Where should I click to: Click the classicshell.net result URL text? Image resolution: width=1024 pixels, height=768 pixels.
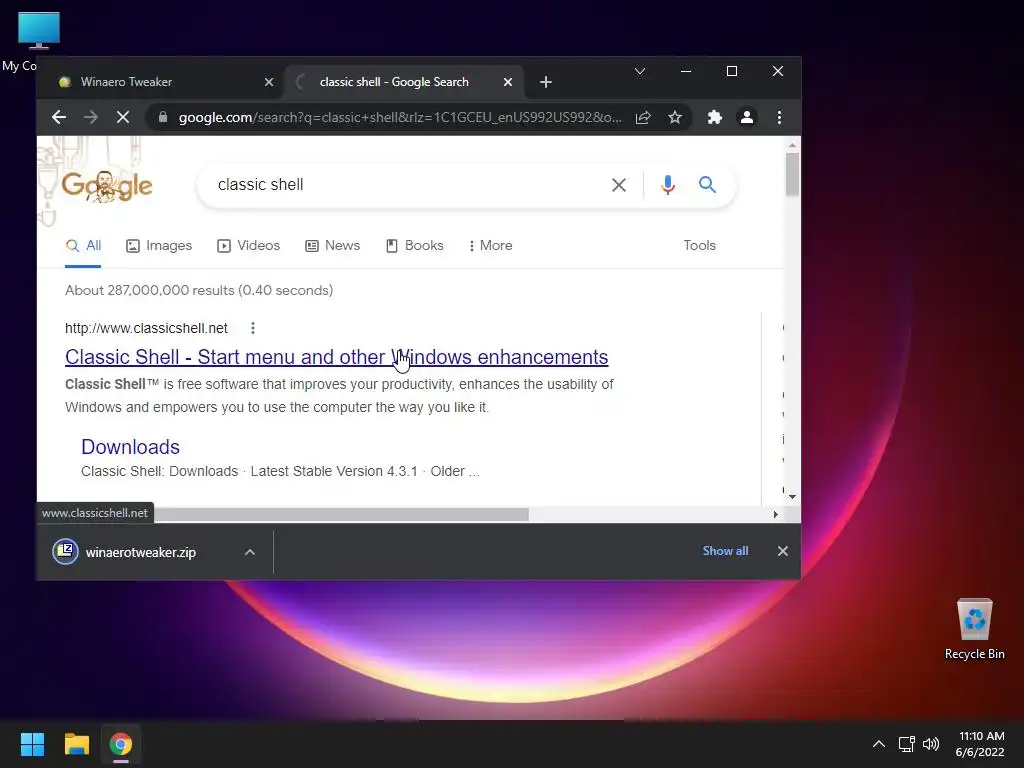[146, 328]
